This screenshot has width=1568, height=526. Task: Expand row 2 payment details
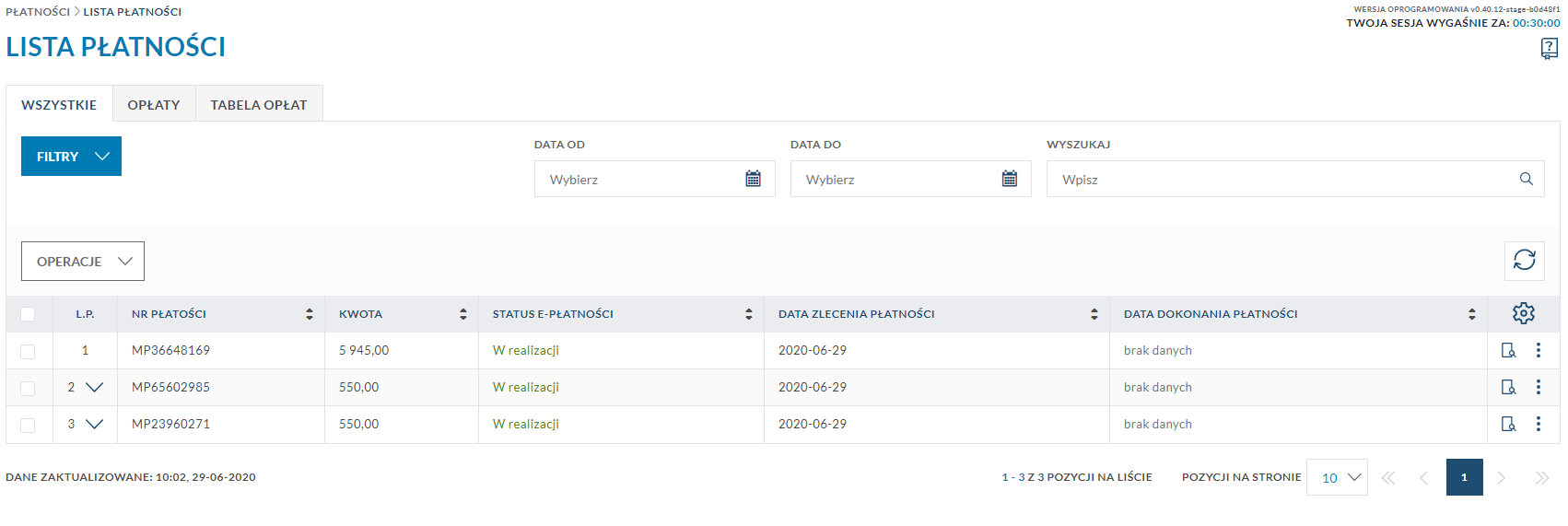[x=94, y=388]
